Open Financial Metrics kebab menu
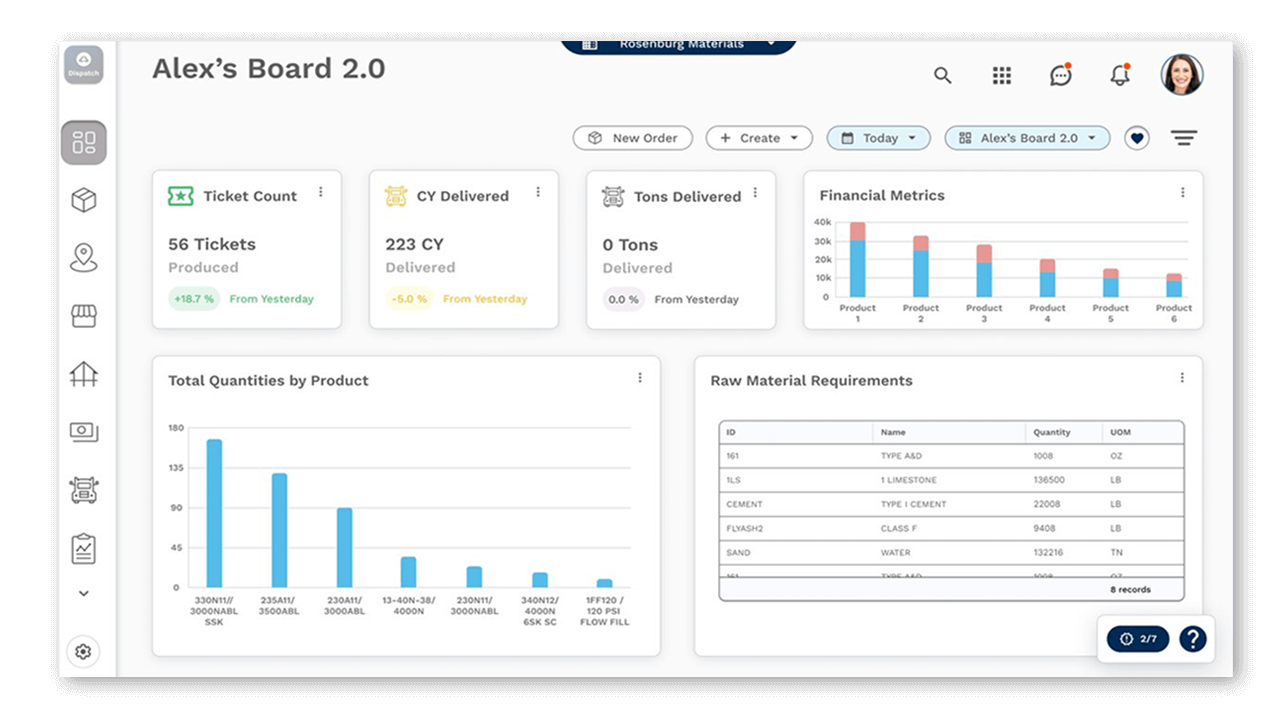 coord(1182,193)
